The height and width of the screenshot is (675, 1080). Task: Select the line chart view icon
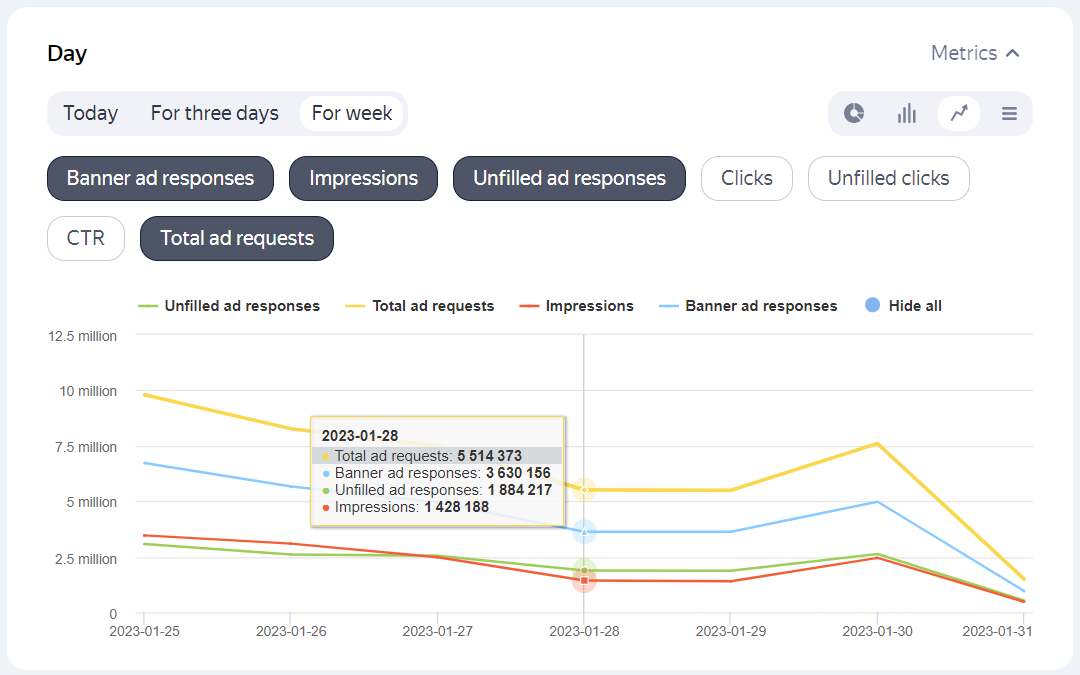(x=959, y=113)
